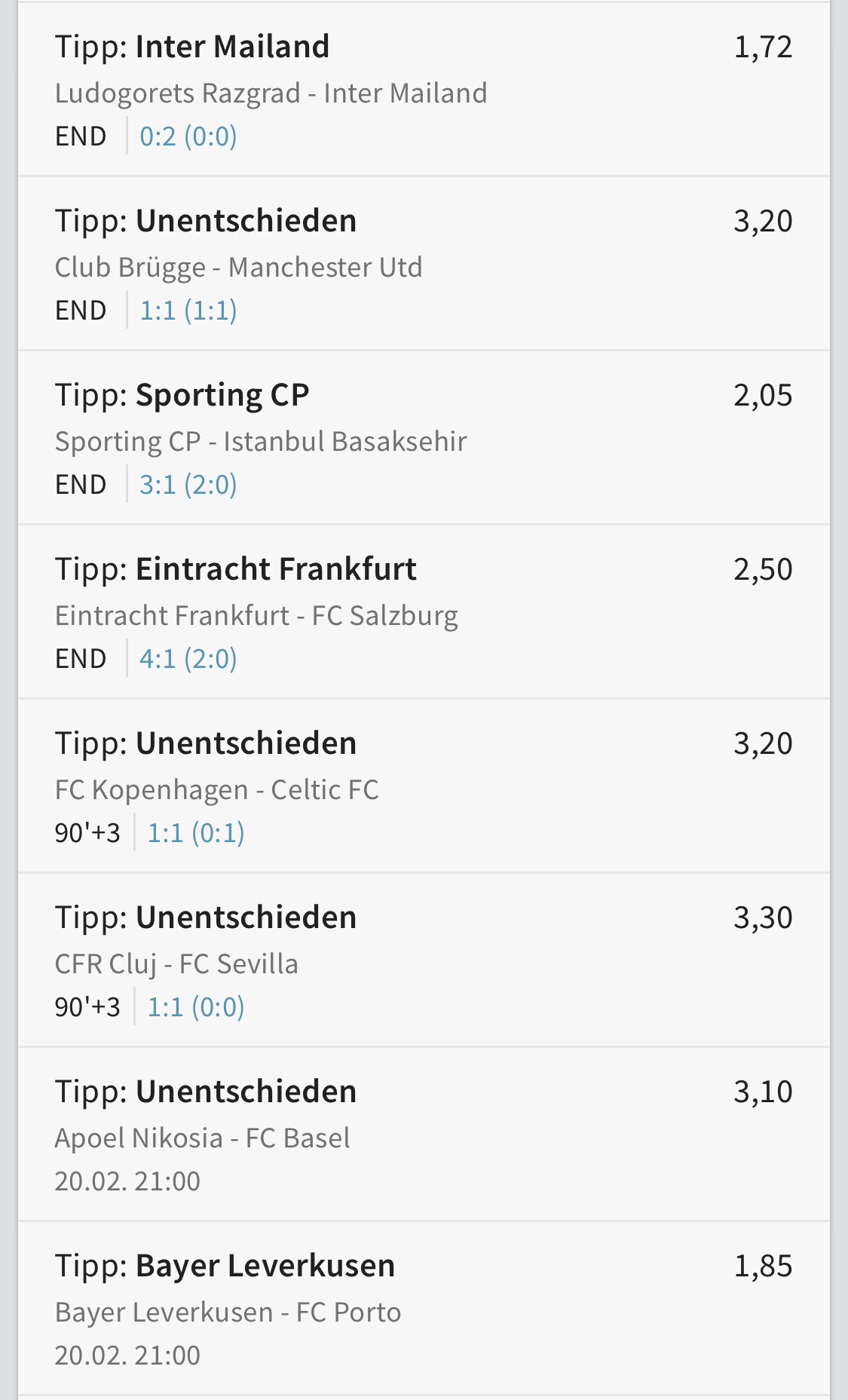Select the 2,05 odds value
Screen dimensions: 848x1400
pos(763,395)
